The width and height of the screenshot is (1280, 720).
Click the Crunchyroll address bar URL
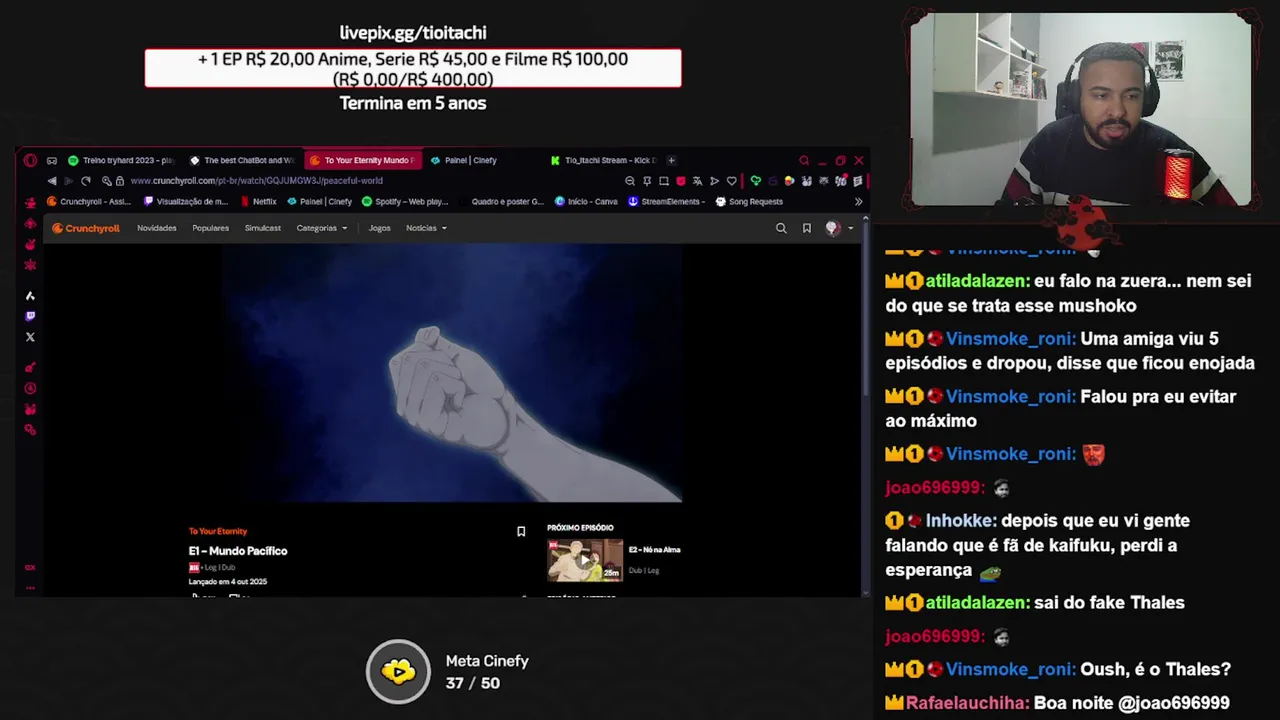point(256,181)
